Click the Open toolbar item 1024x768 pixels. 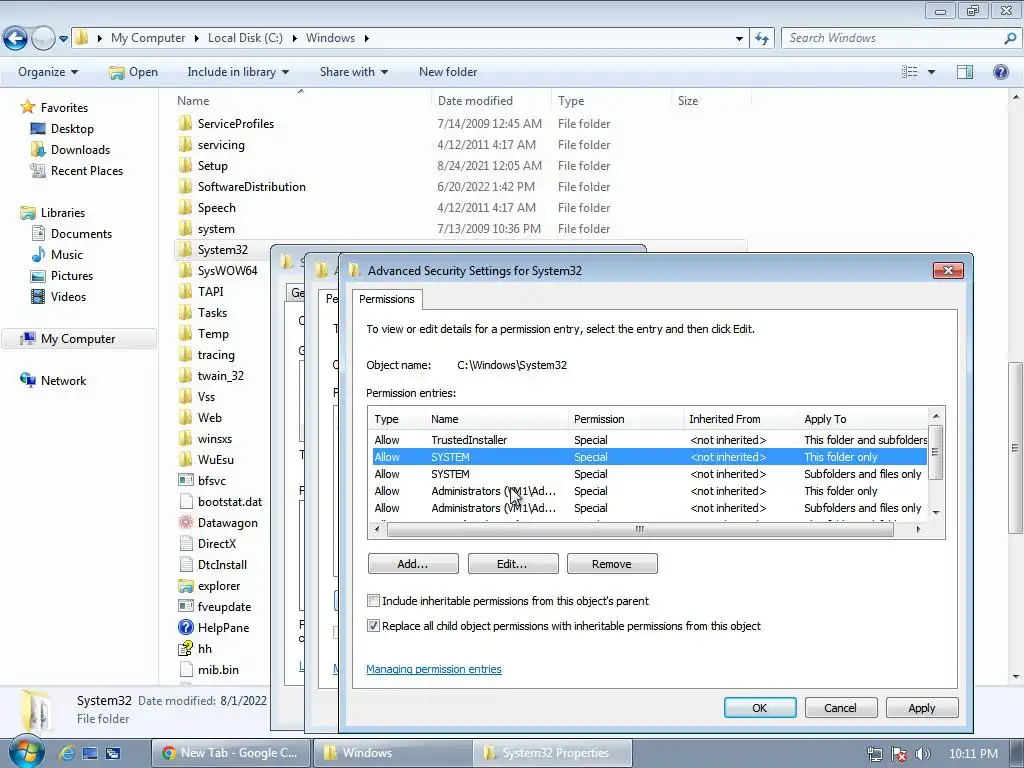[x=134, y=72]
